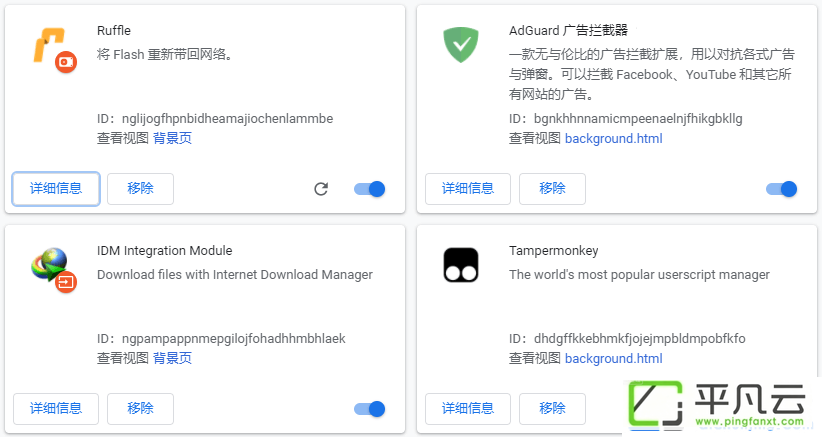Click 移除 on the AdGuard card
Image resolution: width=822 pixels, height=437 pixels.
pyautogui.click(x=553, y=189)
